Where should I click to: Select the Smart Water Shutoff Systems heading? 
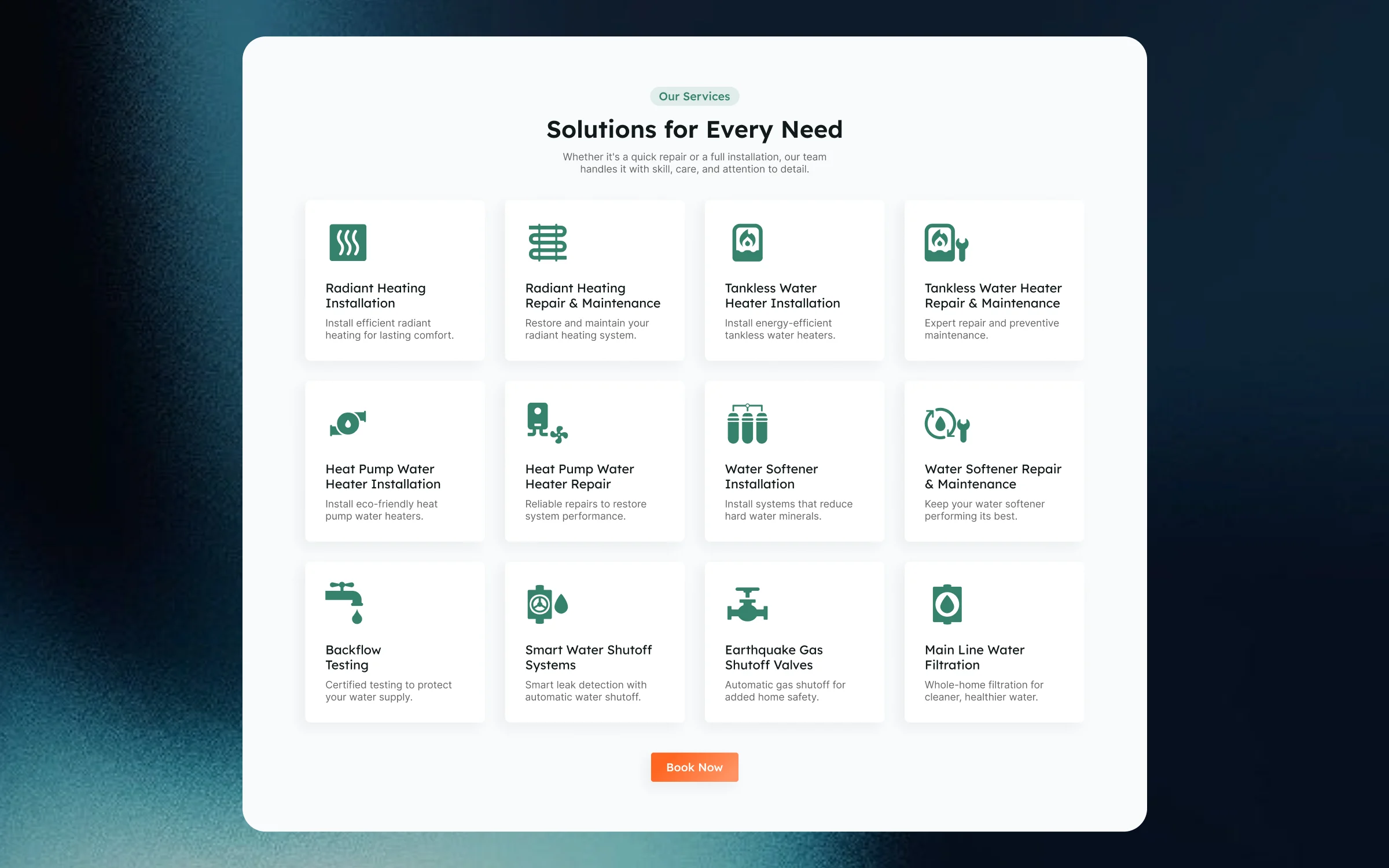pyautogui.click(x=588, y=657)
